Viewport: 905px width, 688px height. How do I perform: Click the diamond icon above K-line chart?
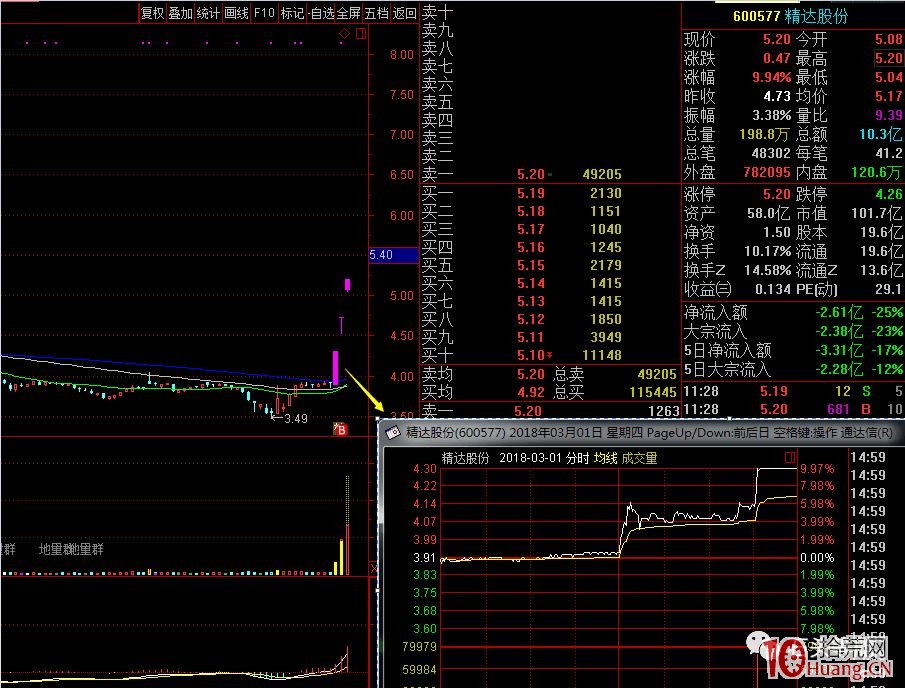pos(345,33)
